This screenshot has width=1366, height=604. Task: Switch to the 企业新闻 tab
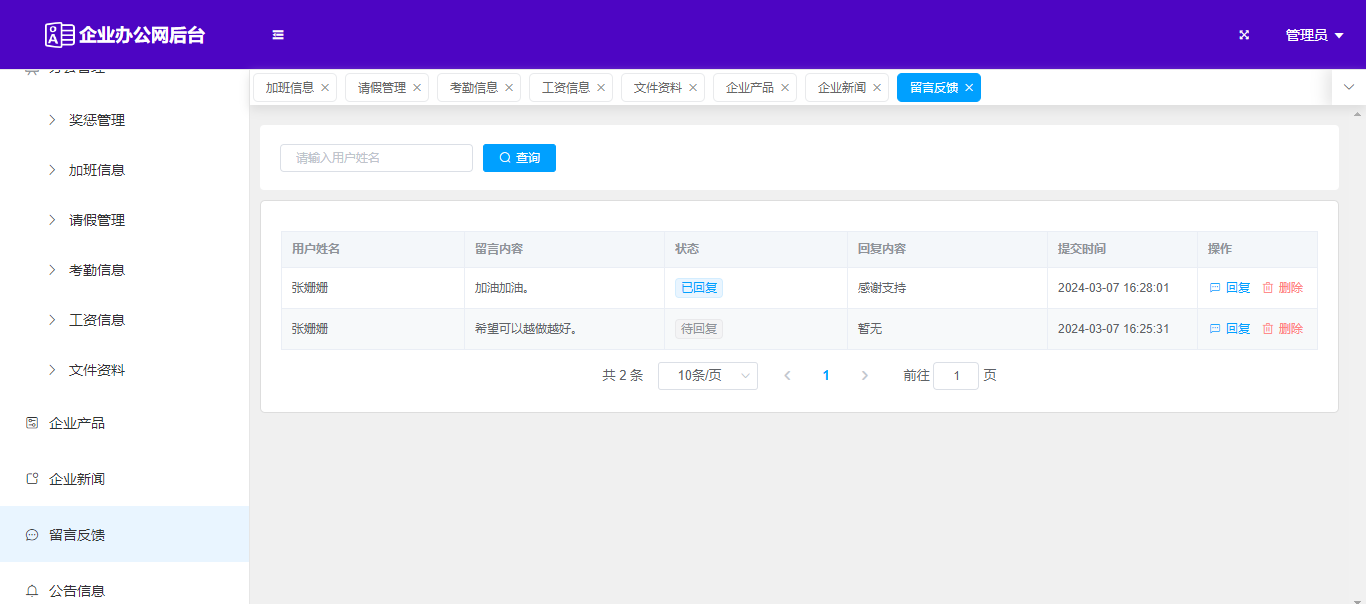[841, 88]
